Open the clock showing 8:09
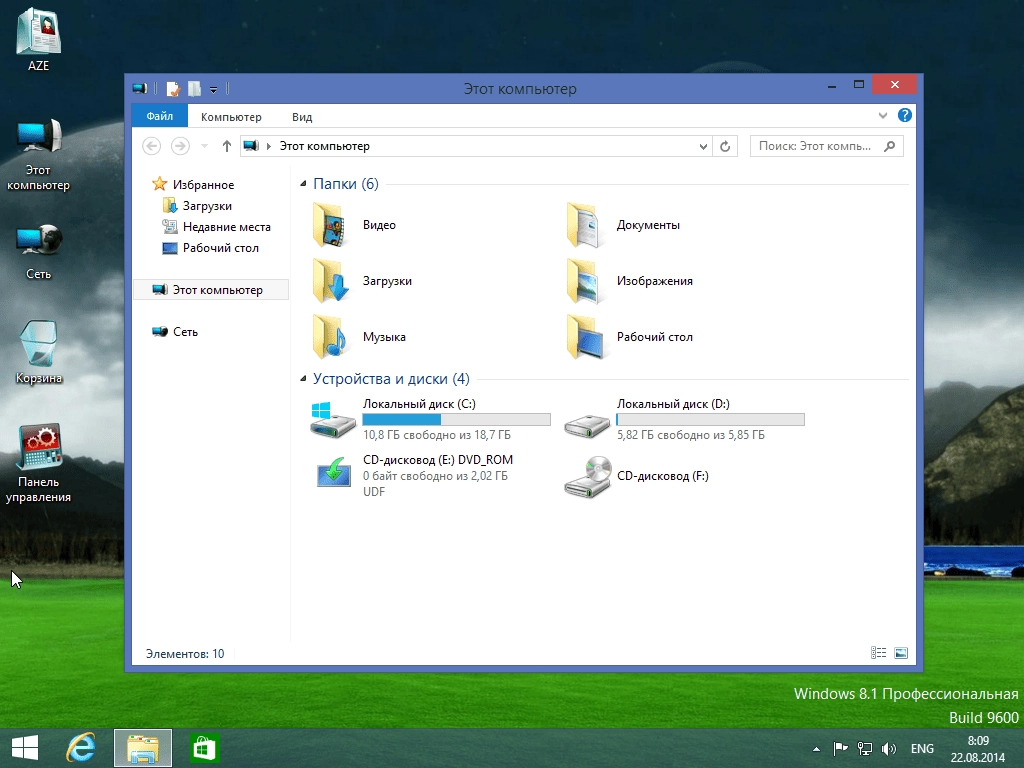 click(x=978, y=749)
